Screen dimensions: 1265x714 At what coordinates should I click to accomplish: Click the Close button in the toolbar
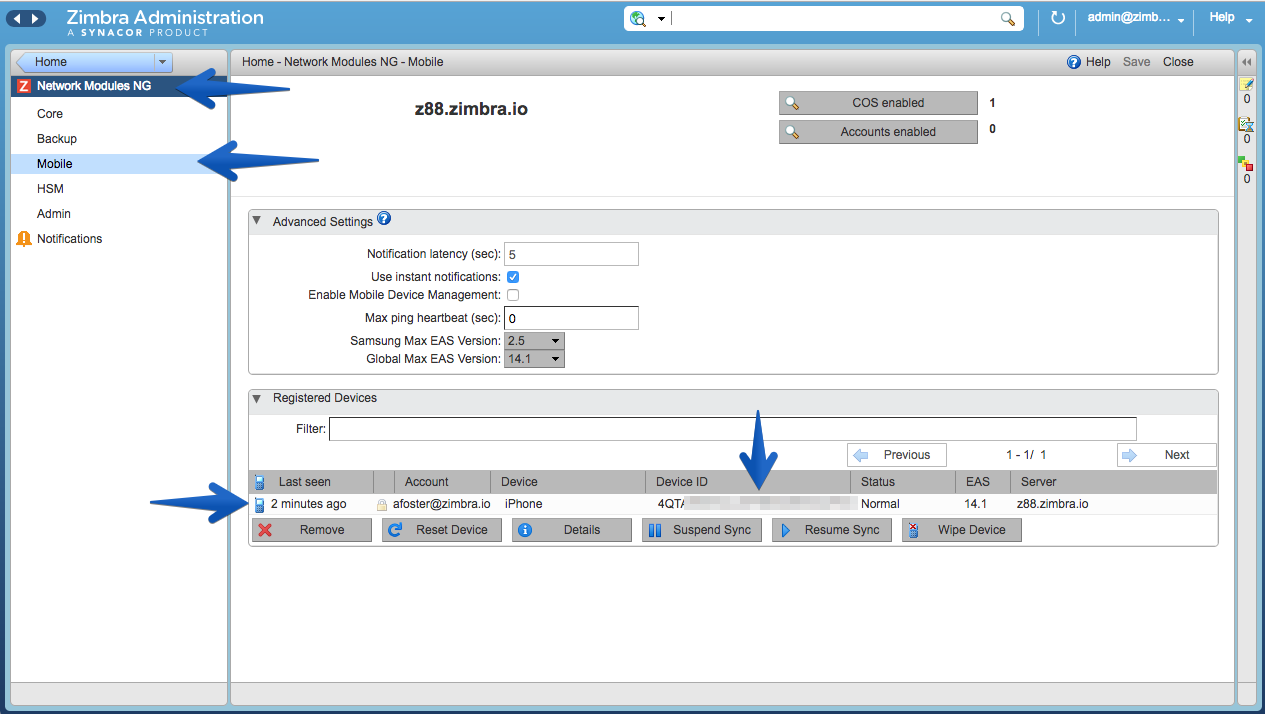click(x=1178, y=62)
